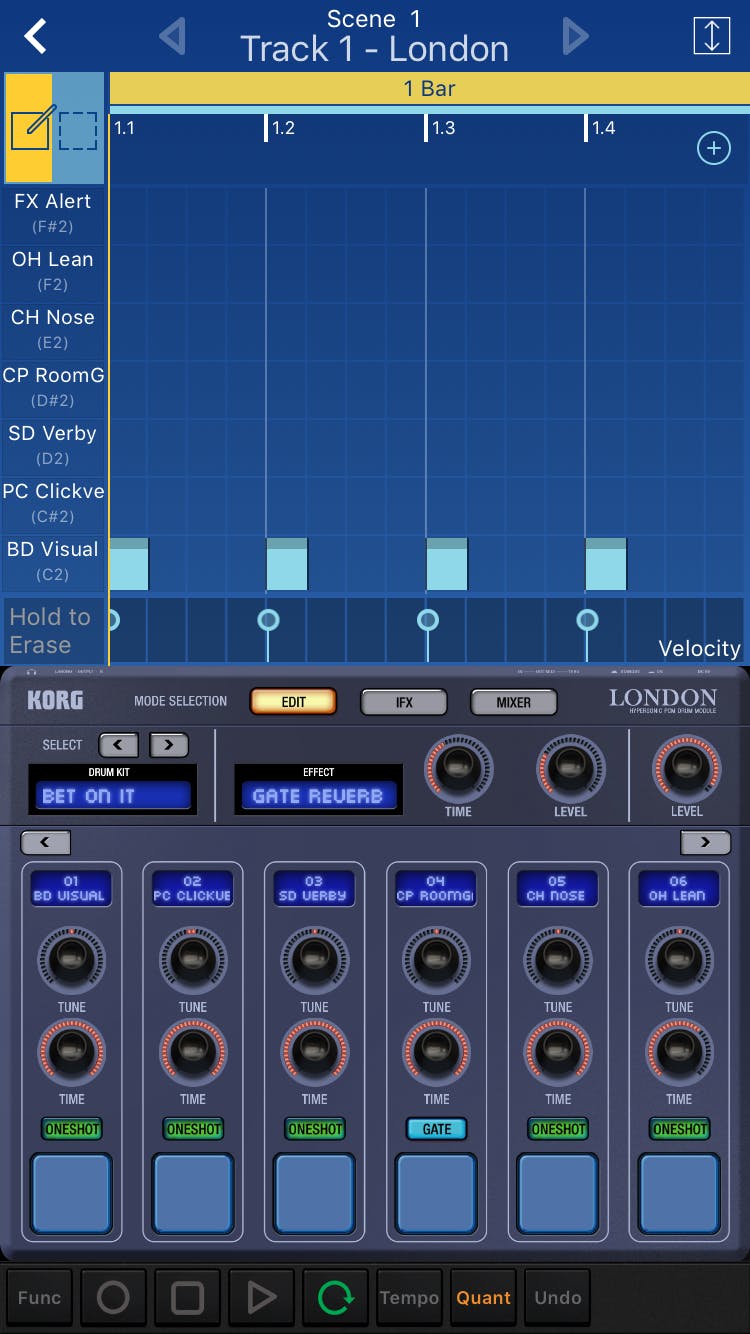Select the CH Nose (E2) row label
Screen dimensions: 750x1334
[x=53, y=329]
